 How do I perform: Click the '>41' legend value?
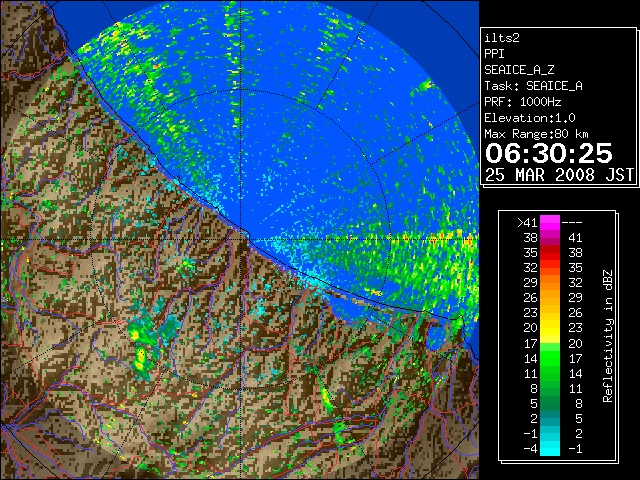(x=527, y=223)
